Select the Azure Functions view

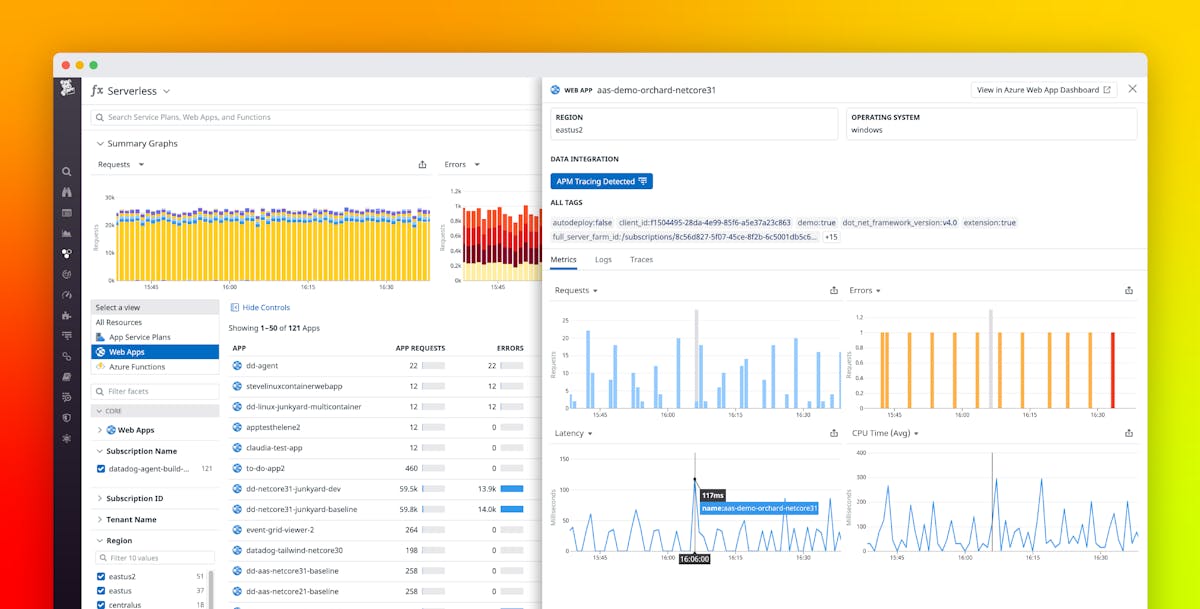[x=155, y=367]
